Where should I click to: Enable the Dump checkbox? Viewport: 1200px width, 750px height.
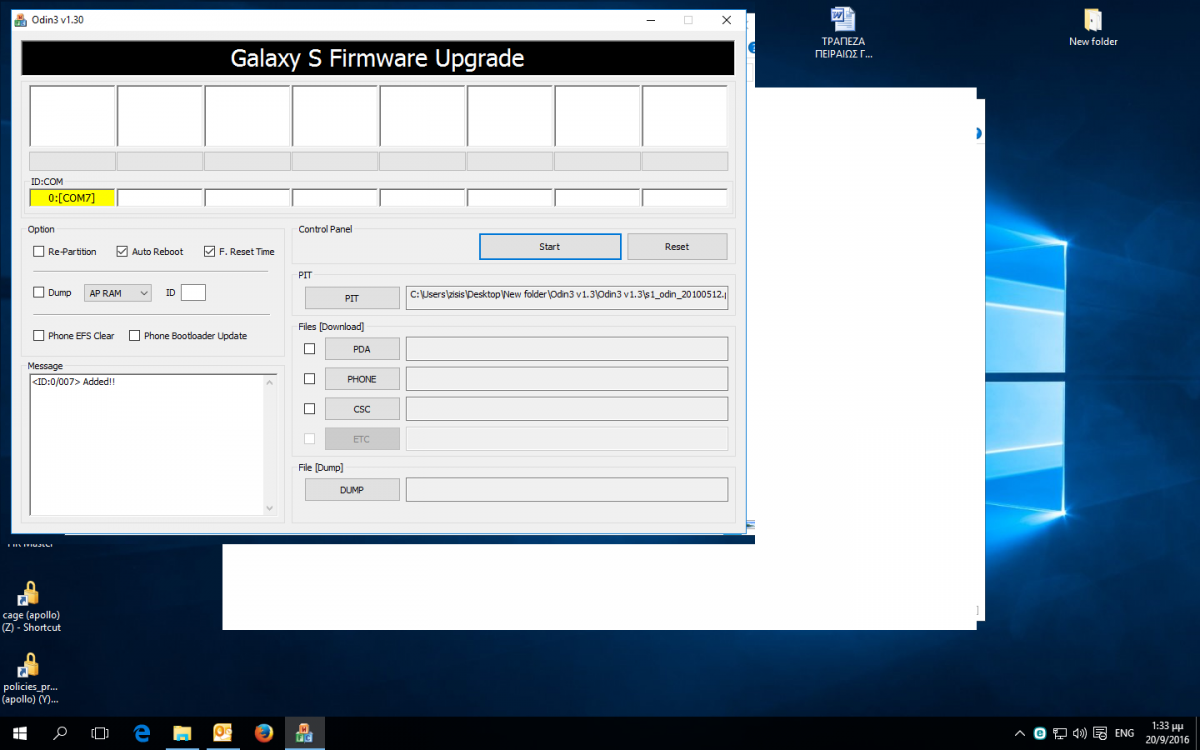tap(39, 293)
